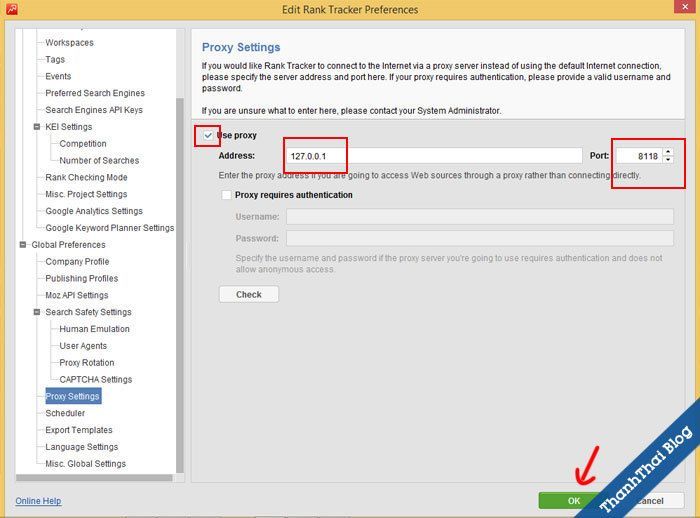This screenshot has height=518, width=700.
Task: Select Search Safety Settings item
Action: pos(88,312)
